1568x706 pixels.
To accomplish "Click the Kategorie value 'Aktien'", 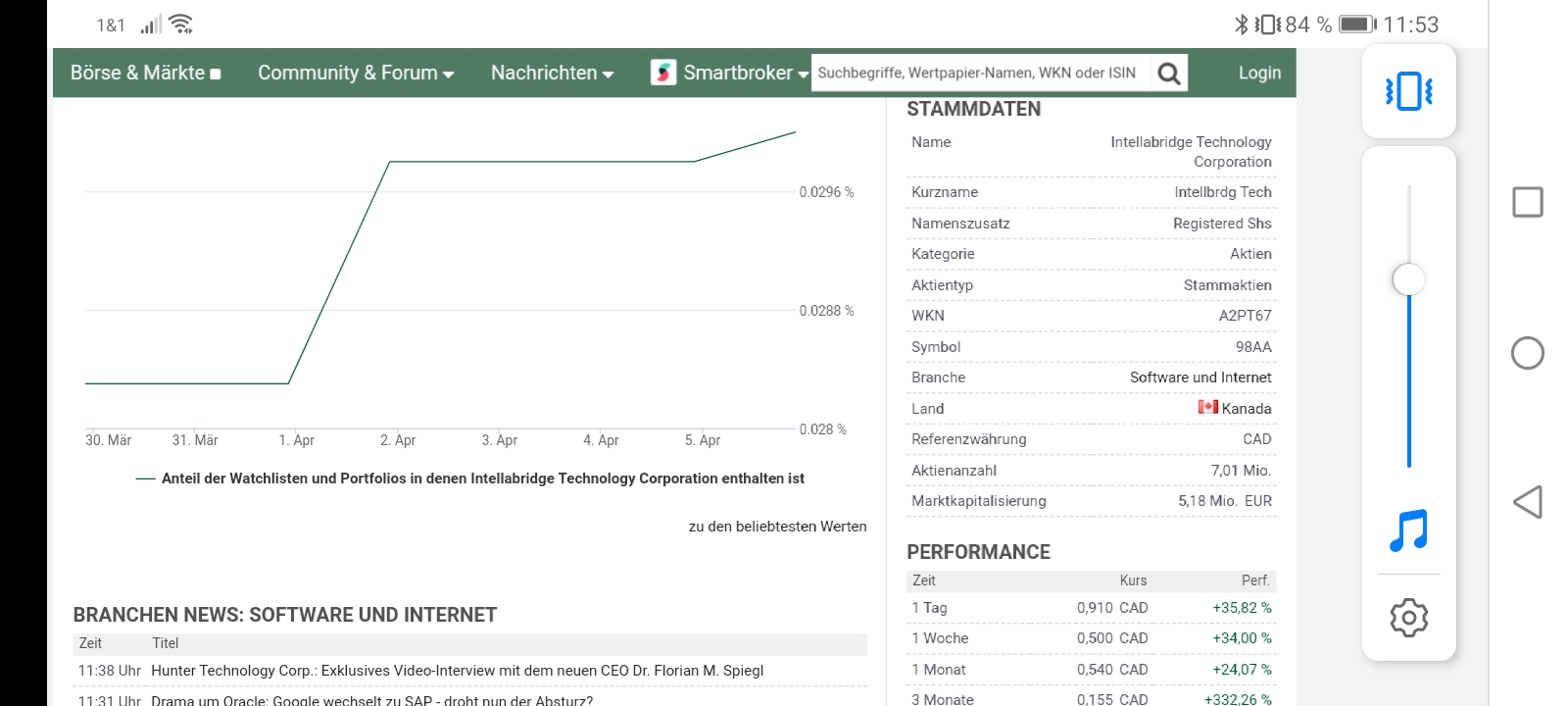I will click(1250, 254).
